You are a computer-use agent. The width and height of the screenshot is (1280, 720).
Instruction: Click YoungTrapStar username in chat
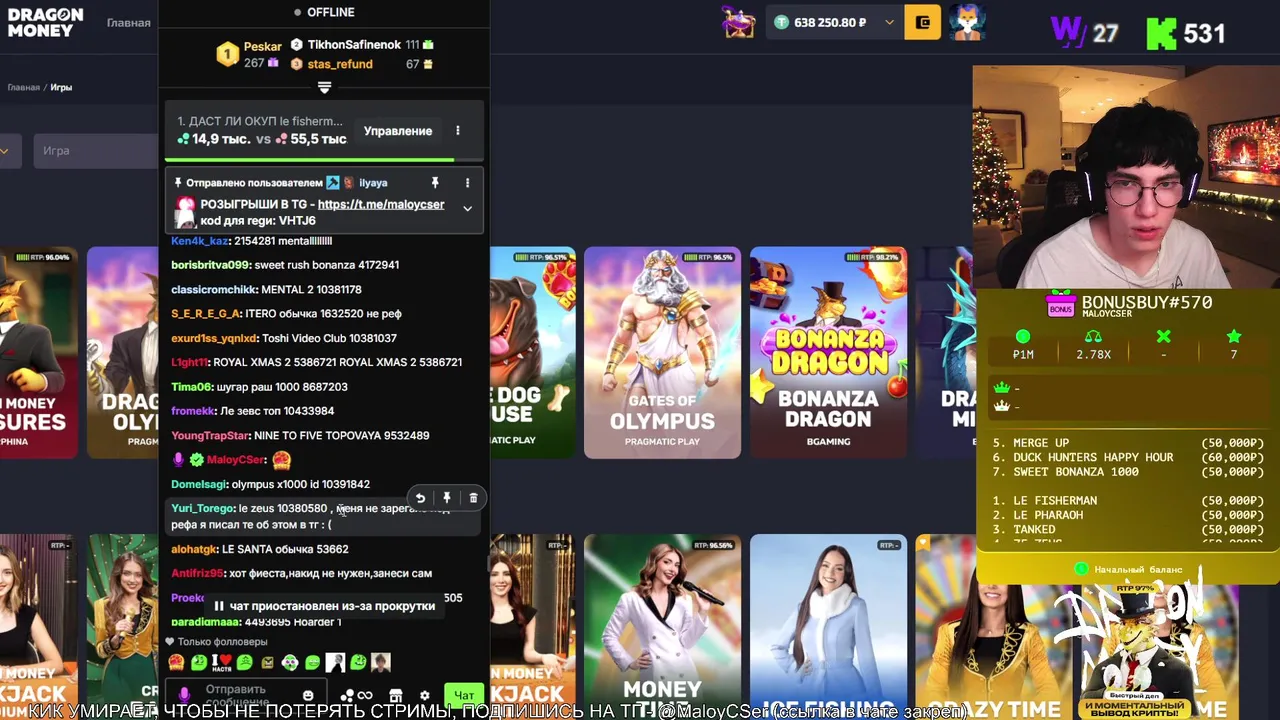[x=210, y=435]
